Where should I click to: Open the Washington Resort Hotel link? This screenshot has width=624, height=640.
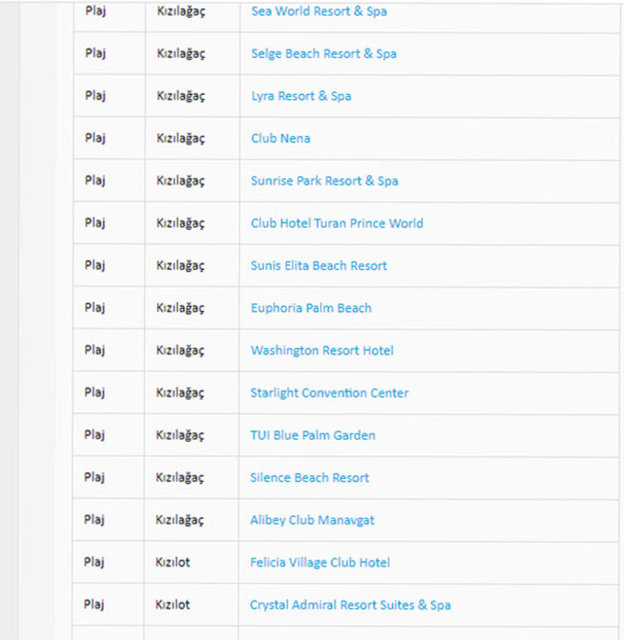(x=322, y=351)
